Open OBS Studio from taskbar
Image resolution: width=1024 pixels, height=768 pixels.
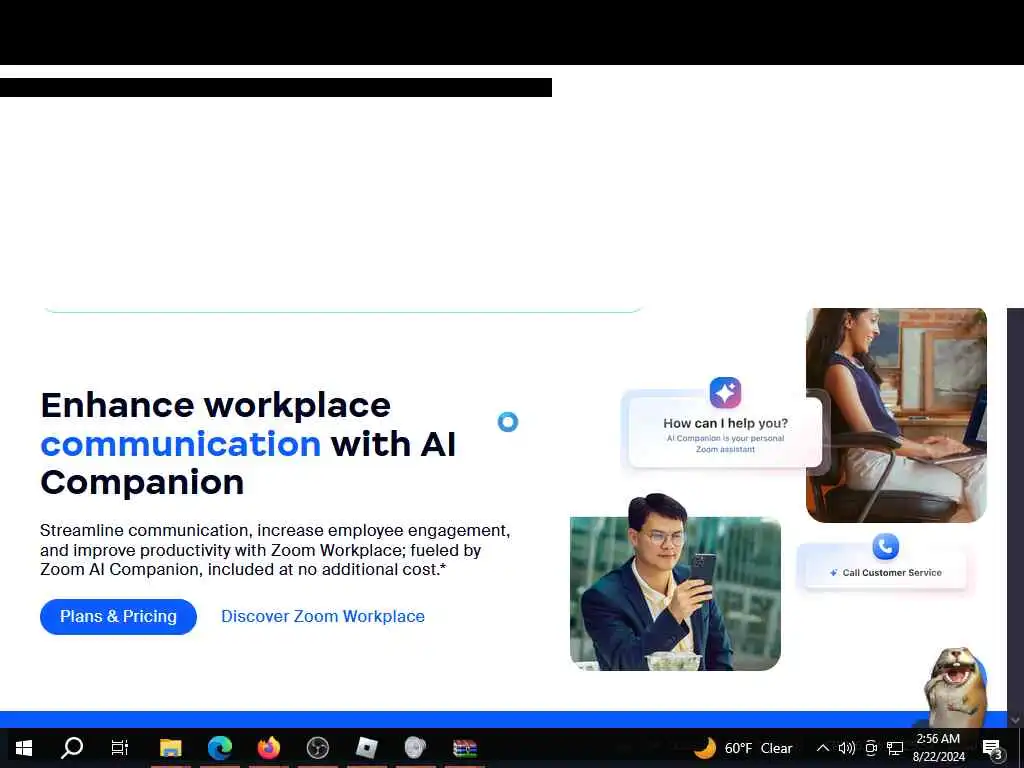[318, 748]
